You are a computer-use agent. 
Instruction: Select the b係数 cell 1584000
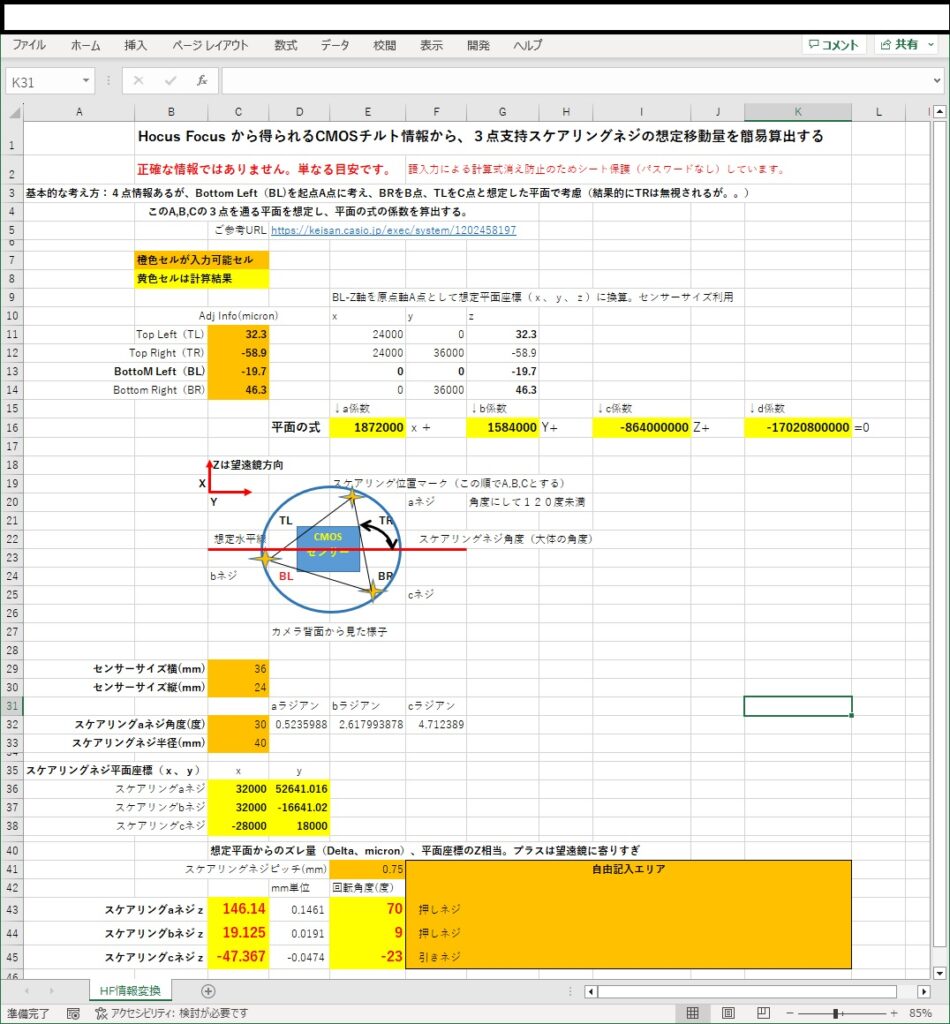(503, 428)
